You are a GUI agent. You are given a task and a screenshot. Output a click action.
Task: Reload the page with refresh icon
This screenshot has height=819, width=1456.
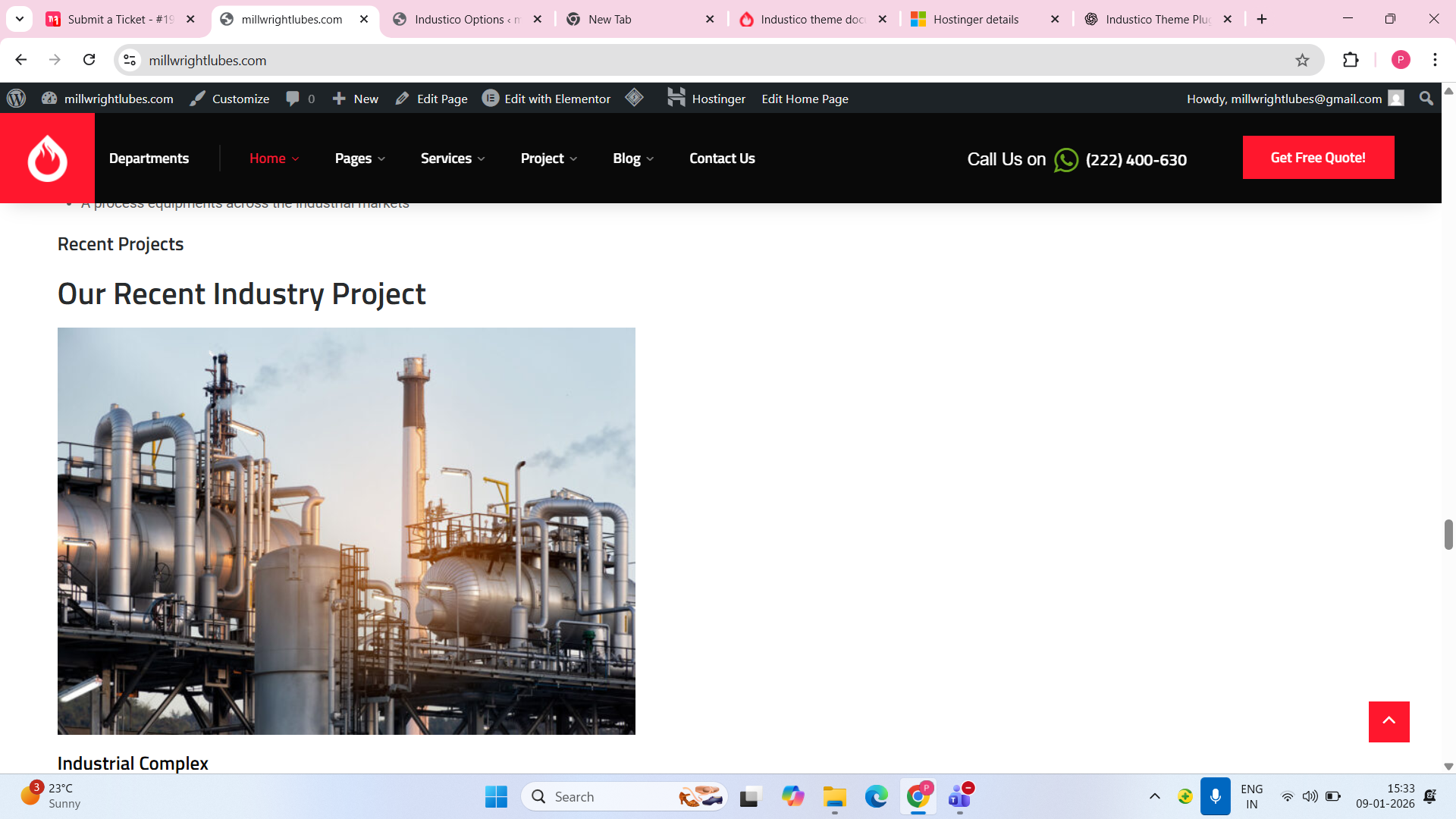click(x=89, y=60)
